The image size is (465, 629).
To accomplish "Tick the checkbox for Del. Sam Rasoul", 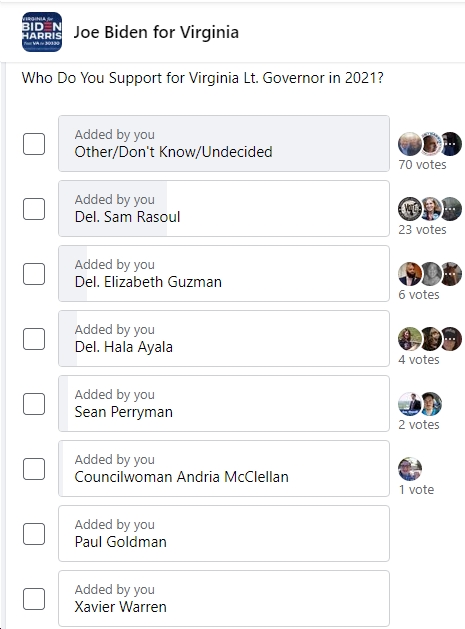I will pyautogui.click(x=34, y=209).
